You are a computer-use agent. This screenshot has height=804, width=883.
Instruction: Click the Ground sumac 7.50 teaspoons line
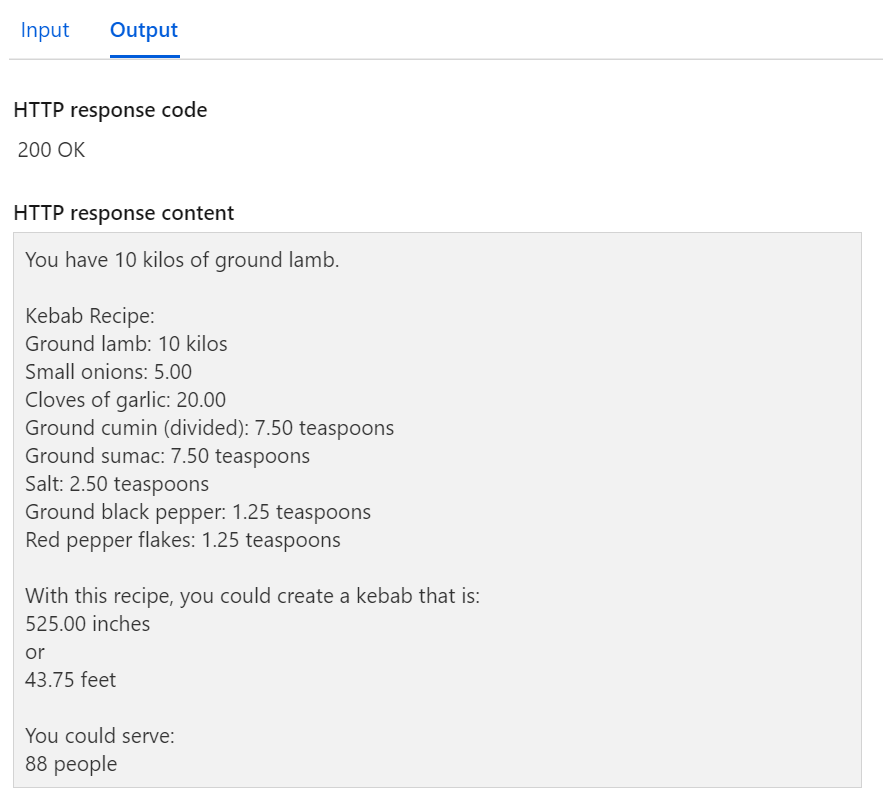click(167, 456)
